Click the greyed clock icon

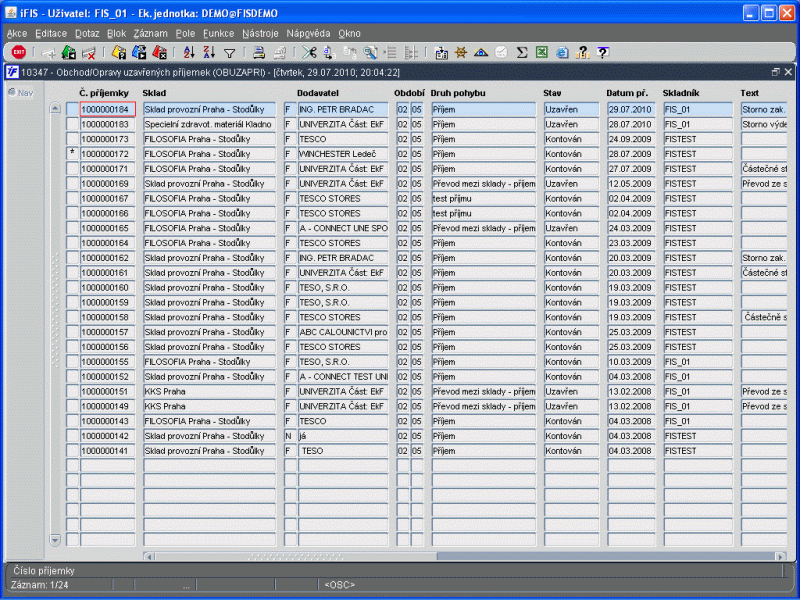click(501, 52)
